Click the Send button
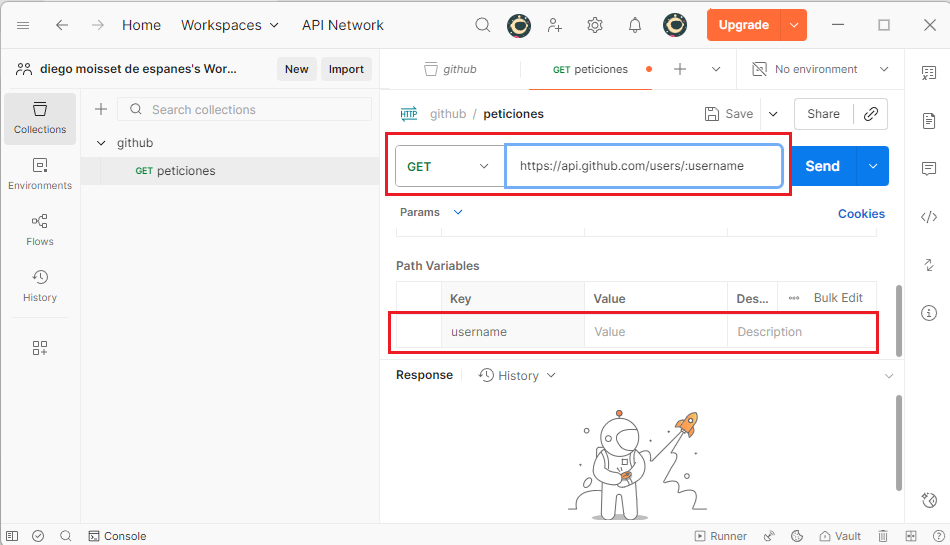 tap(822, 166)
